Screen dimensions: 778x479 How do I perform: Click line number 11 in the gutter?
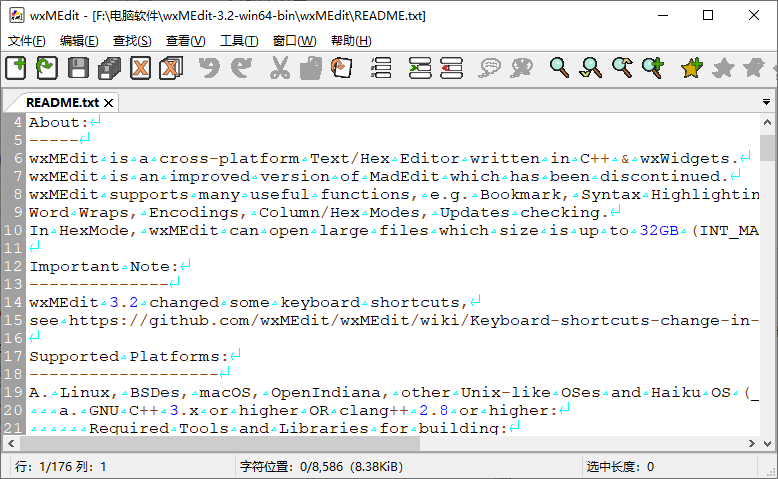click(x=13, y=249)
